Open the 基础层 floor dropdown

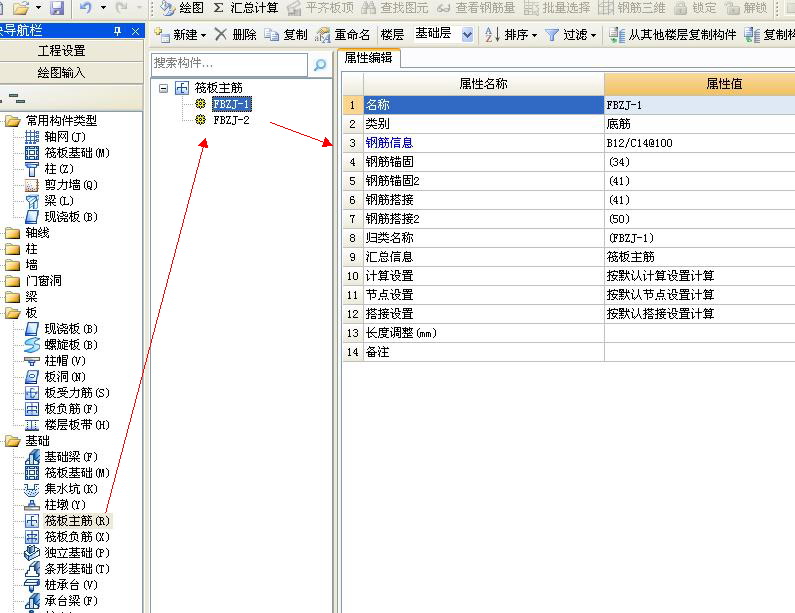467,35
